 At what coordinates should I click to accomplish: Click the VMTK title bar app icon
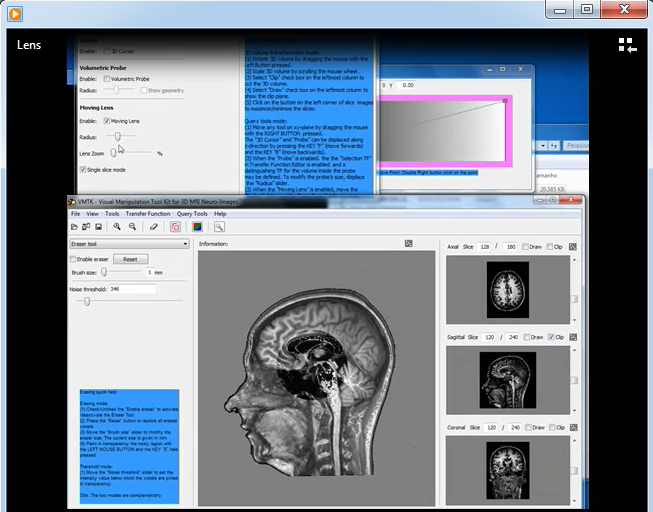[72, 202]
